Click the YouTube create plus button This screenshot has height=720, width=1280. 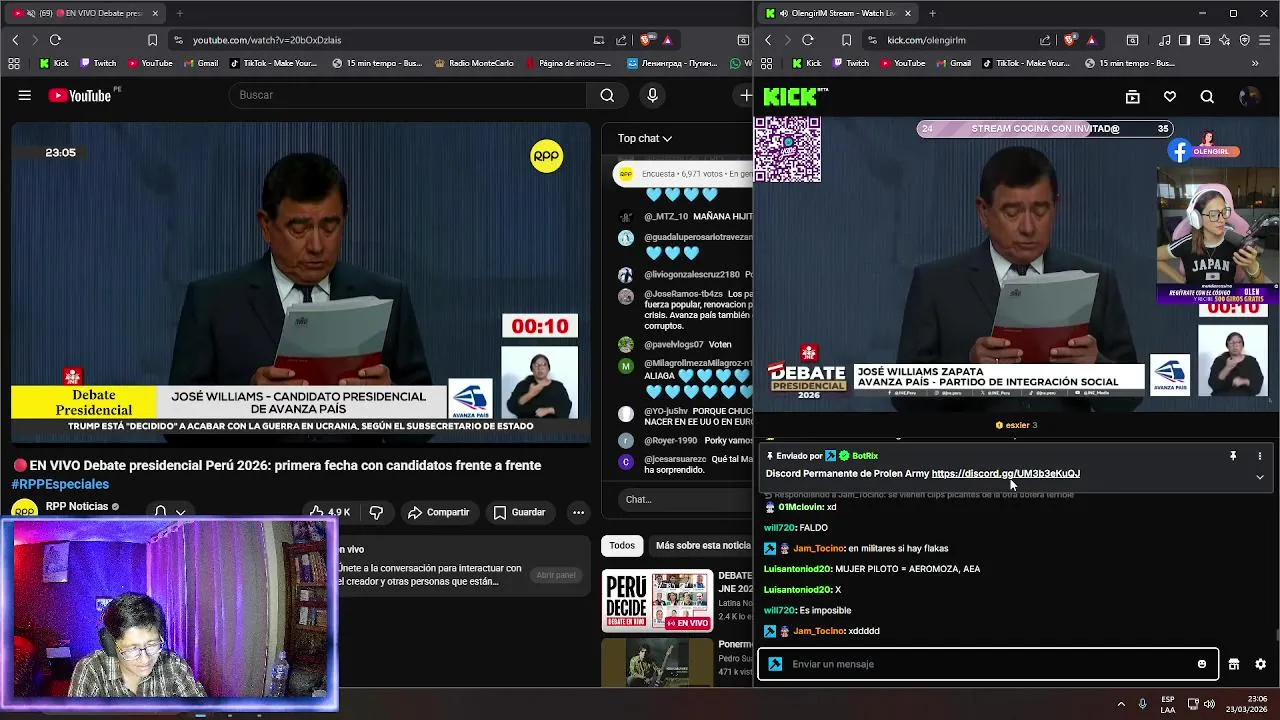point(745,95)
